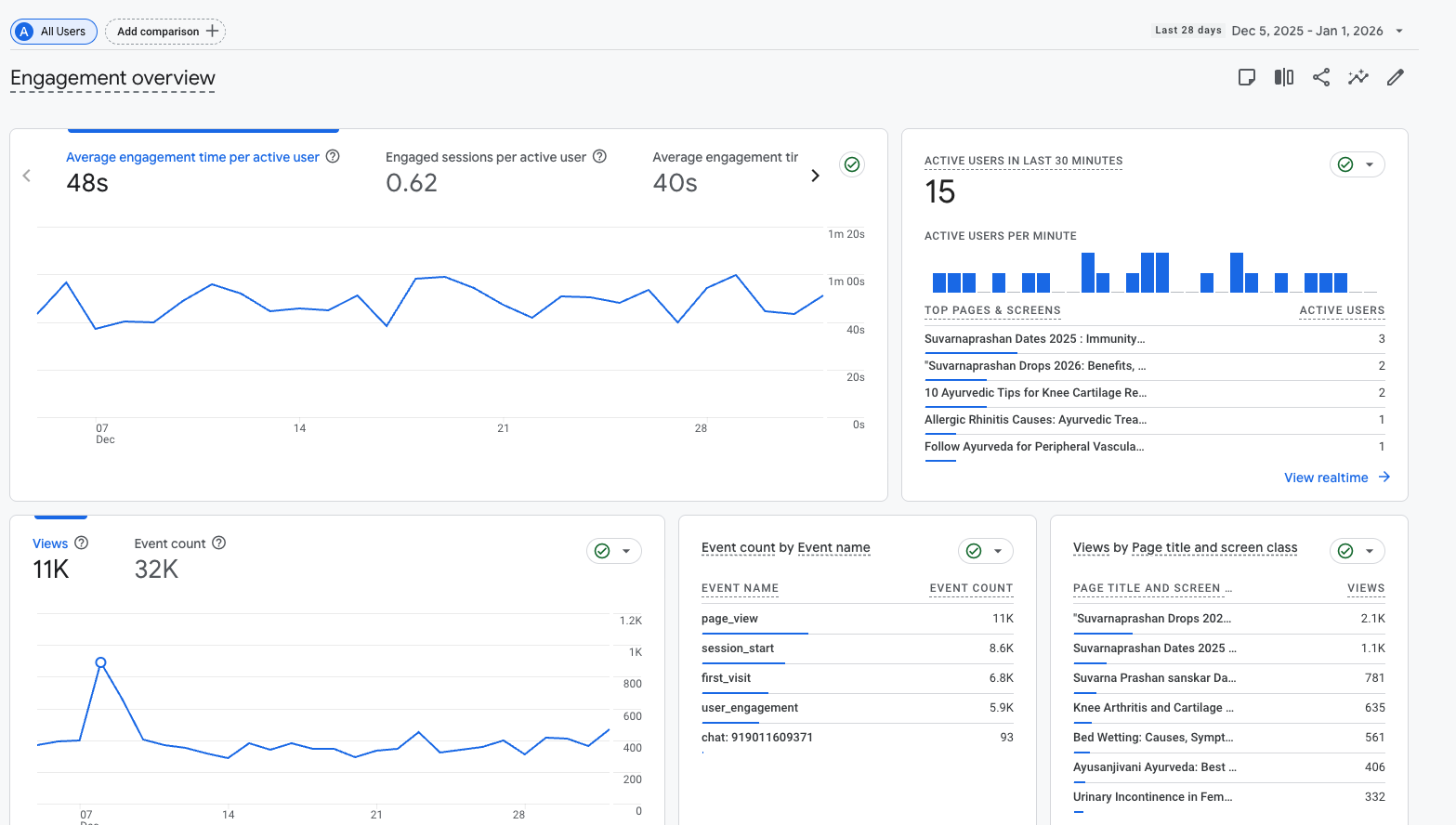Screen dimensions: 1456x825
Task: Click the session_start event name
Action: (x=738, y=648)
